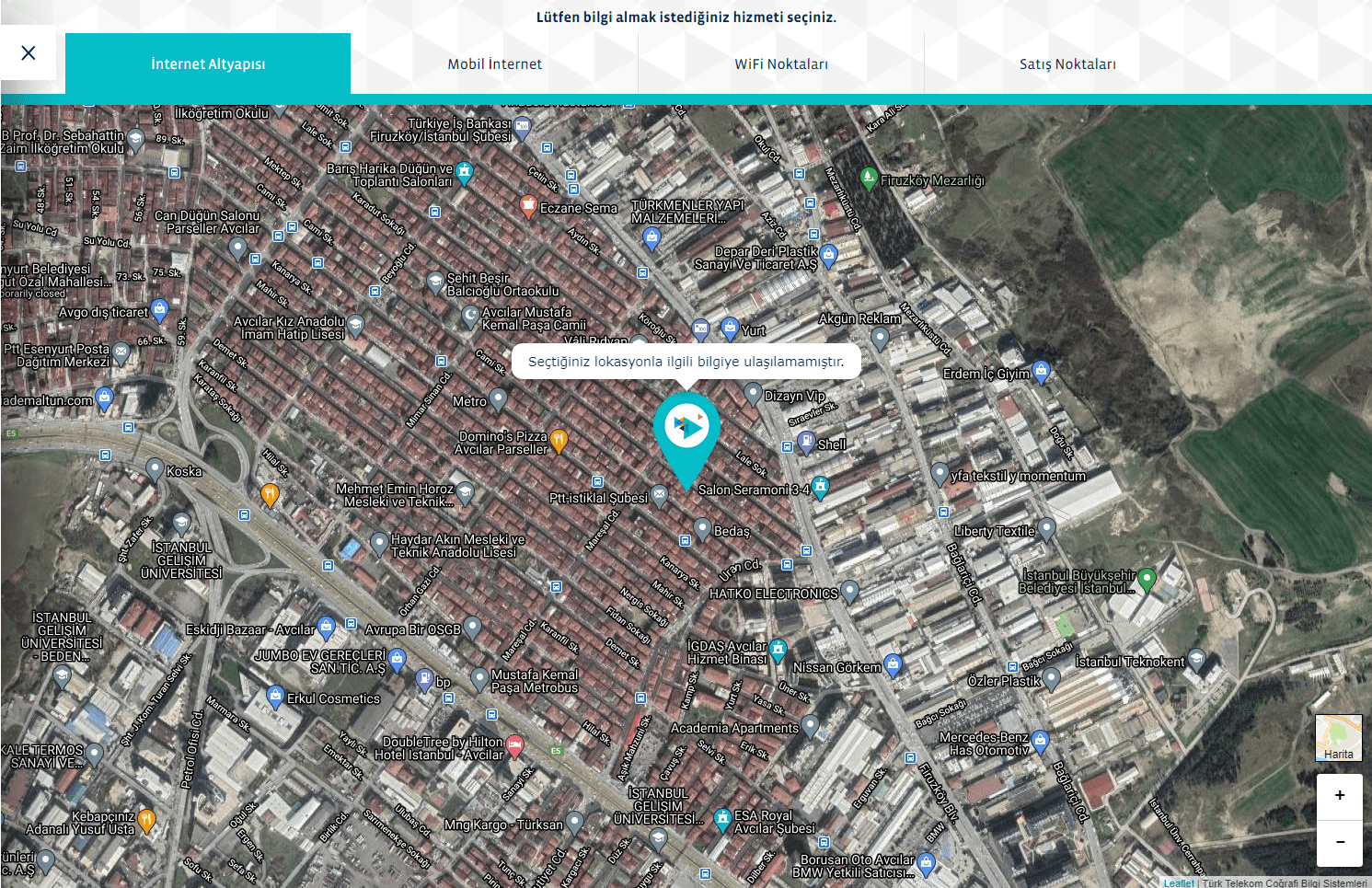The width and height of the screenshot is (1372, 888).
Task: Select the Erkul Cosmetics shopping marker
Action: click(x=275, y=696)
